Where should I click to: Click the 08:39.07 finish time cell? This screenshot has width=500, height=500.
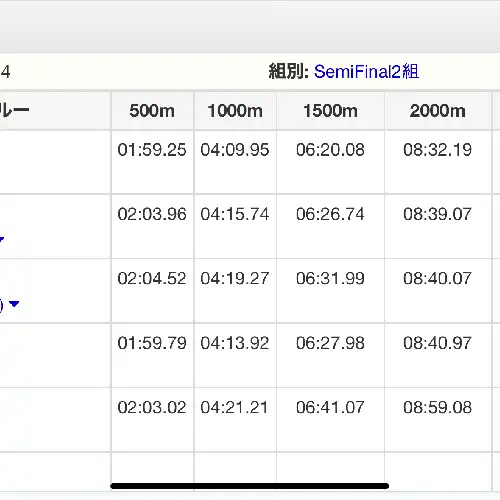438,214
